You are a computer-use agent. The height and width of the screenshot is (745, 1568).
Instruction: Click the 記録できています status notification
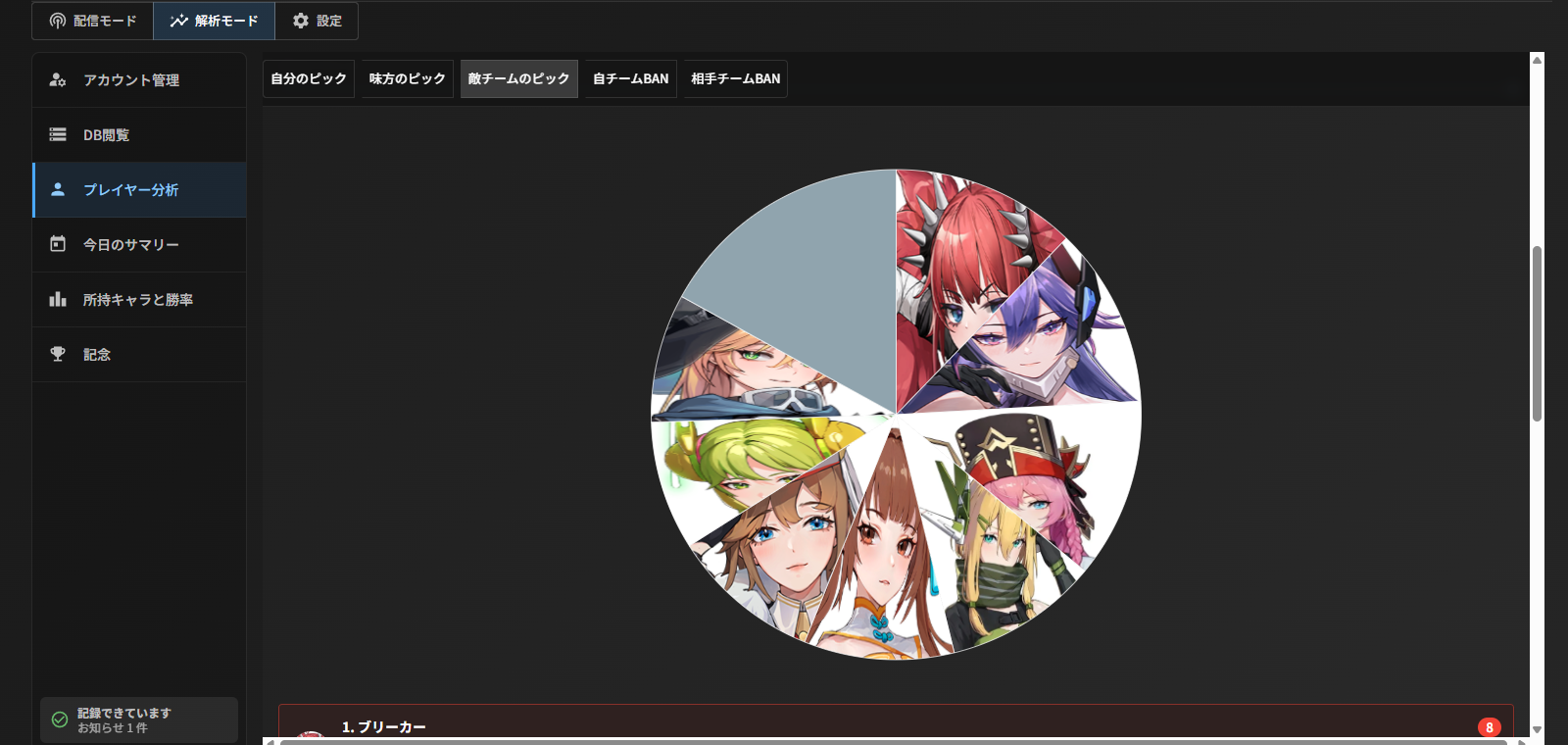click(x=139, y=720)
